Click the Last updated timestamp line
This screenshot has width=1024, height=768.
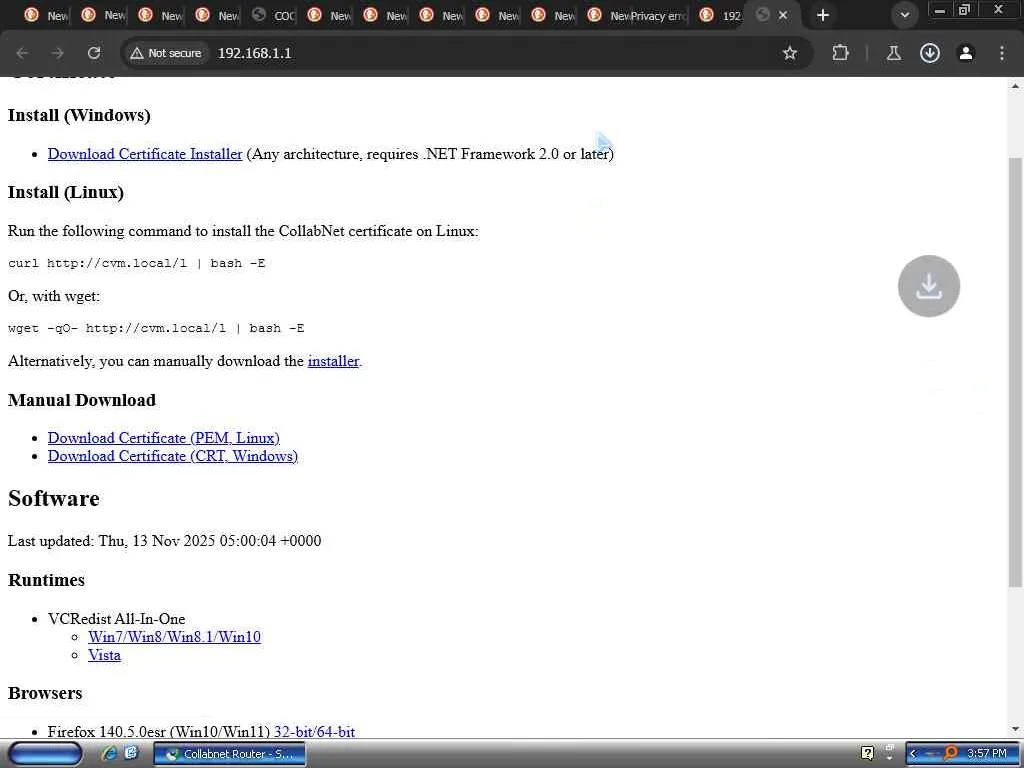(x=165, y=541)
